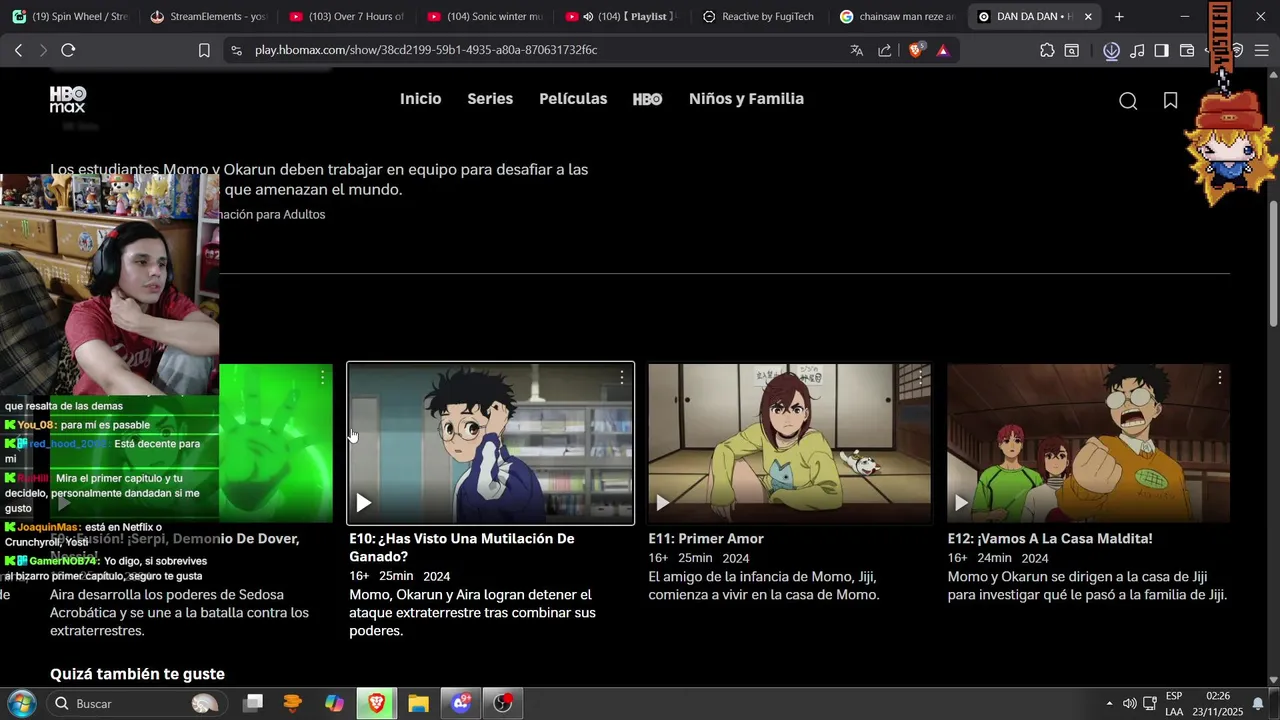Switch to Reactive by FugiTech tab
The height and width of the screenshot is (720, 1280).
click(760, 16)
